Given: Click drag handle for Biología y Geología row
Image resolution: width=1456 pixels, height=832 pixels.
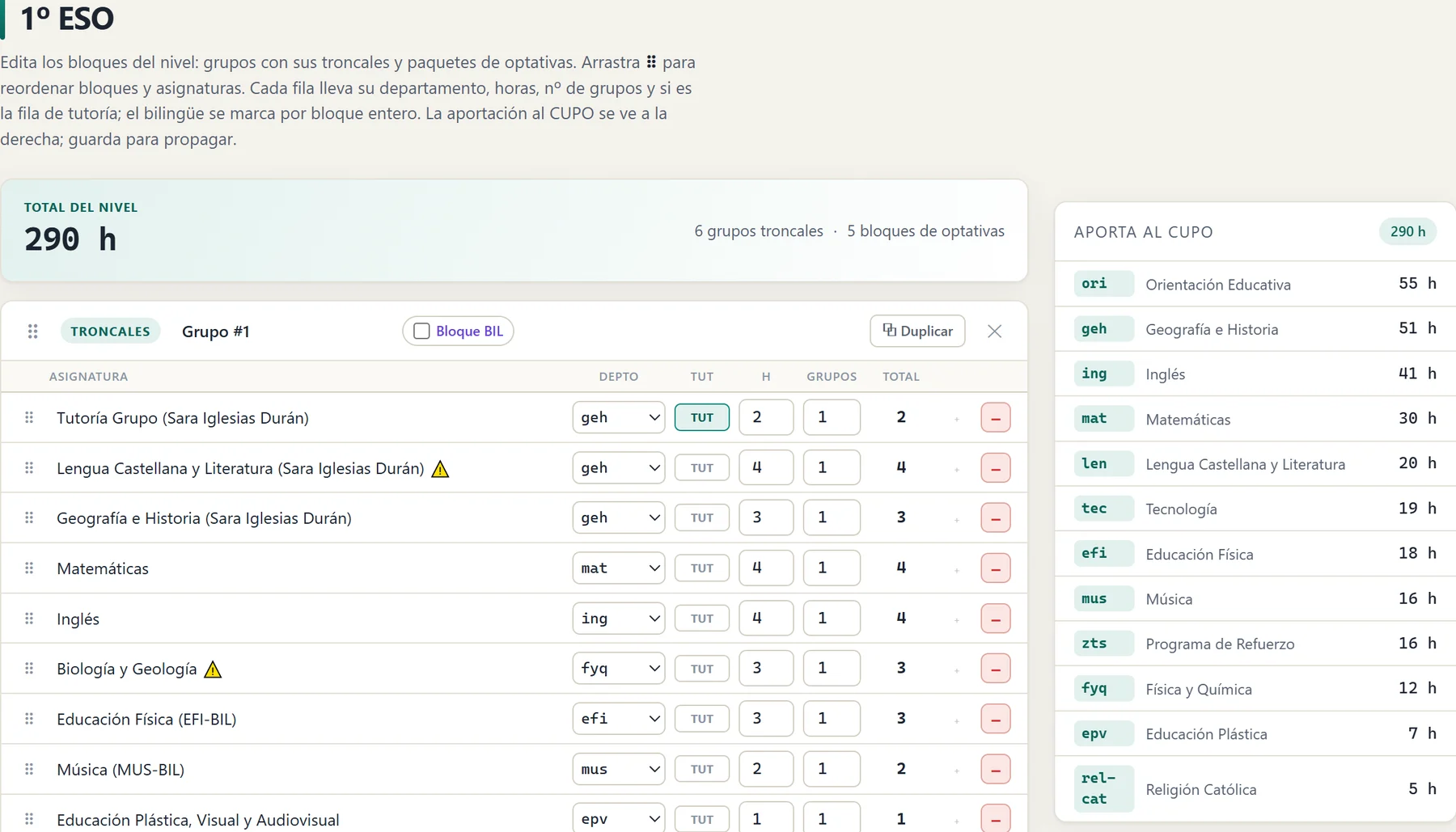Looking at the screenshot, I should [29, 669].
